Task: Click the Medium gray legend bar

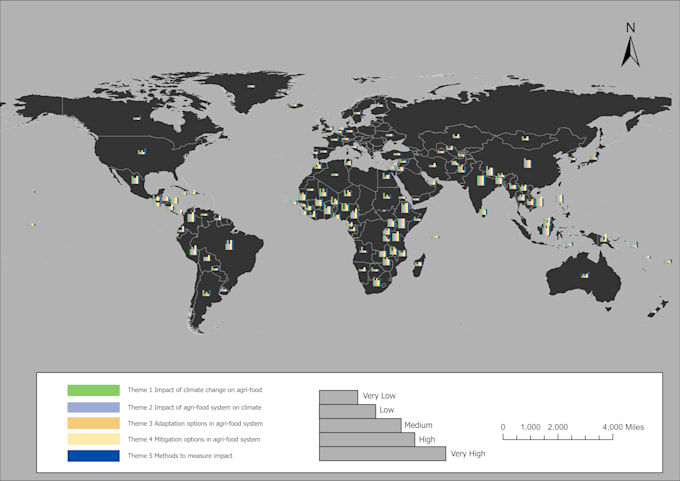Action: (x=360, y=425)
